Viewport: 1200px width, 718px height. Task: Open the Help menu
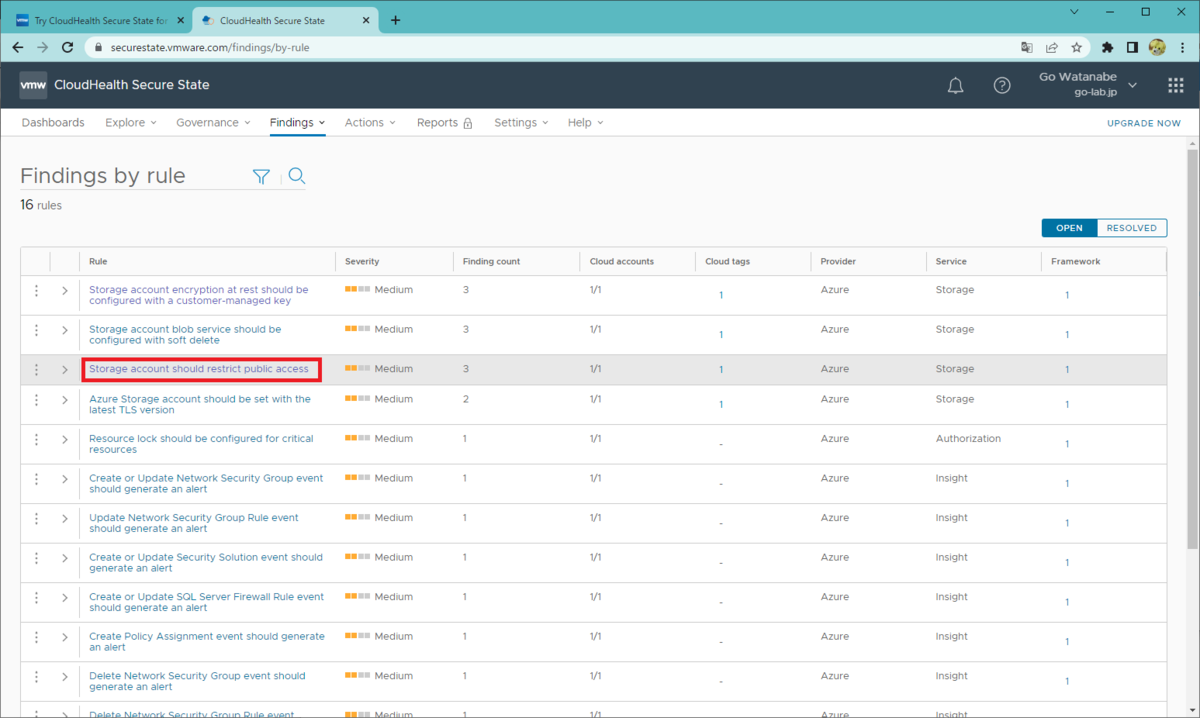[585, 122]
